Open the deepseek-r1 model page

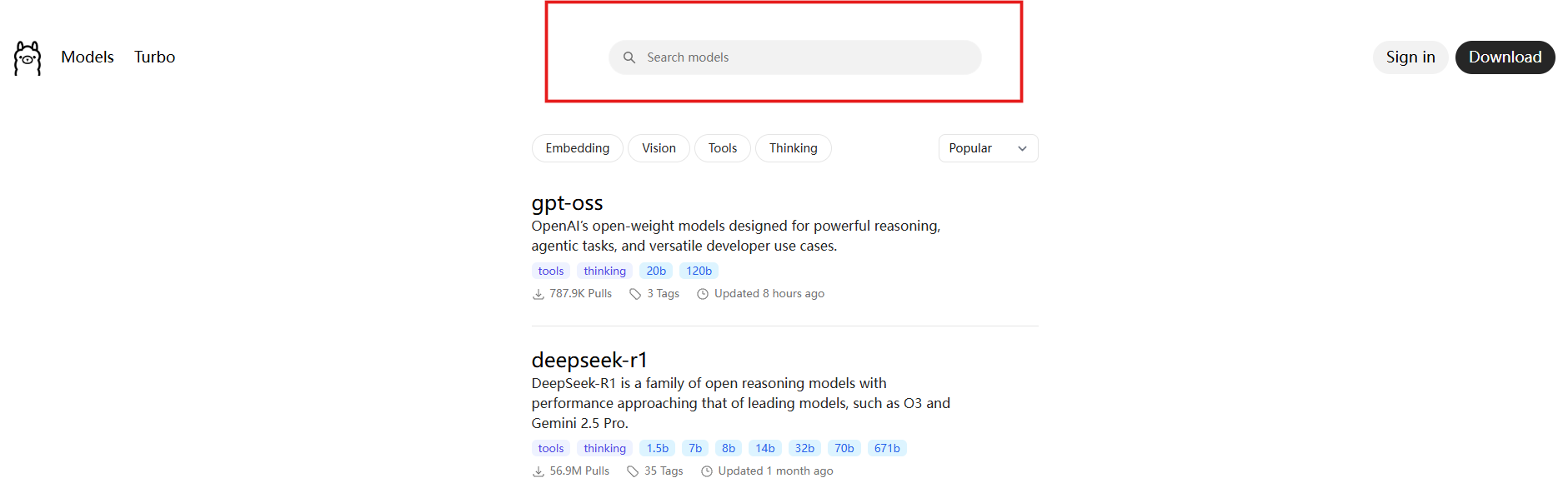(x=589, y=360)
